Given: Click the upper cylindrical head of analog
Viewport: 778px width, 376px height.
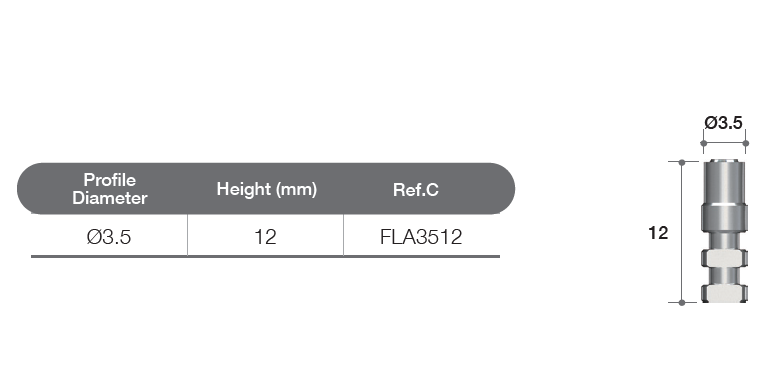Looking at the screenshot, I should pos(724,182).
